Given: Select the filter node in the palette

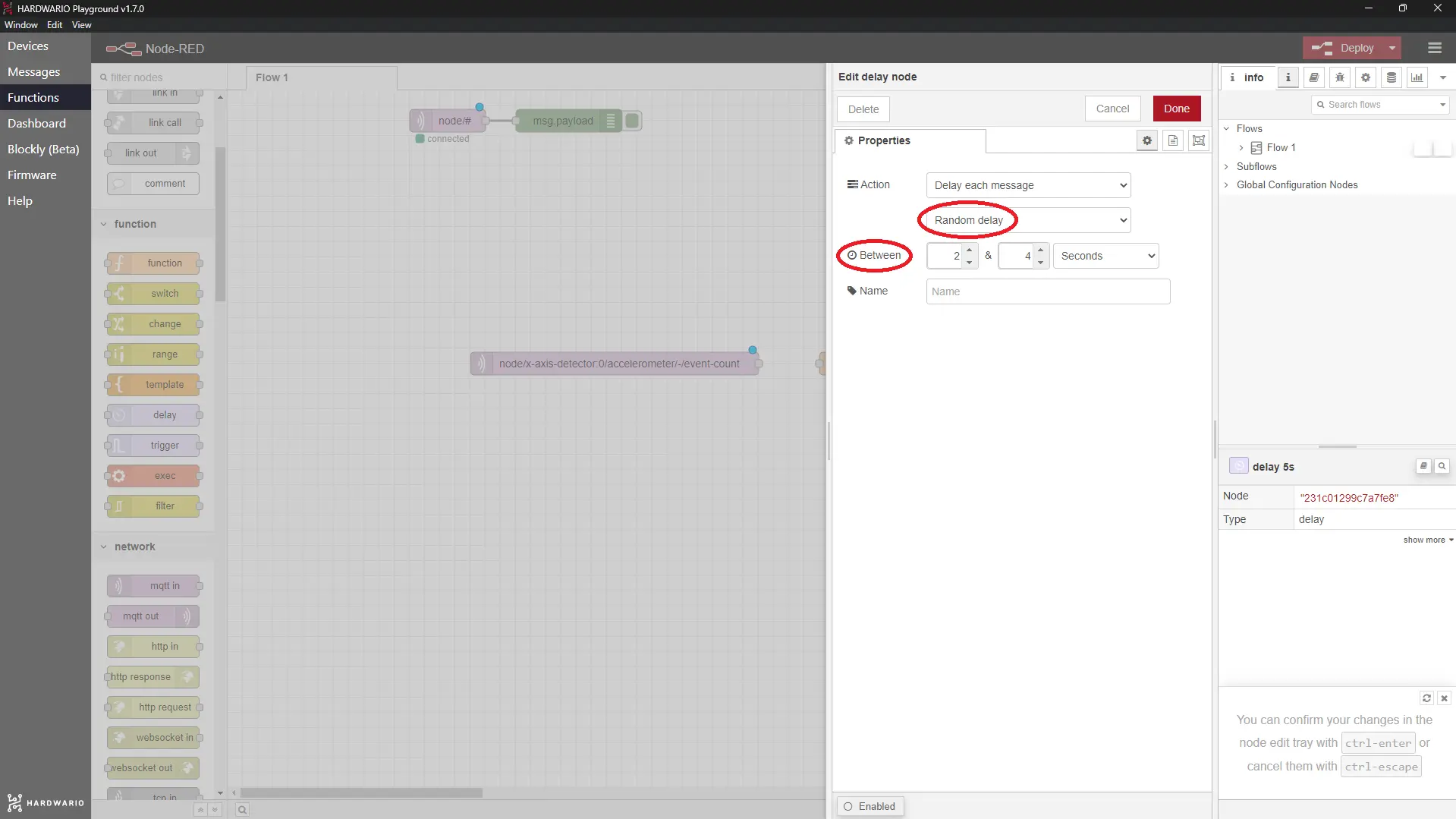Looking at the screenshot, I should coord(154,506).
